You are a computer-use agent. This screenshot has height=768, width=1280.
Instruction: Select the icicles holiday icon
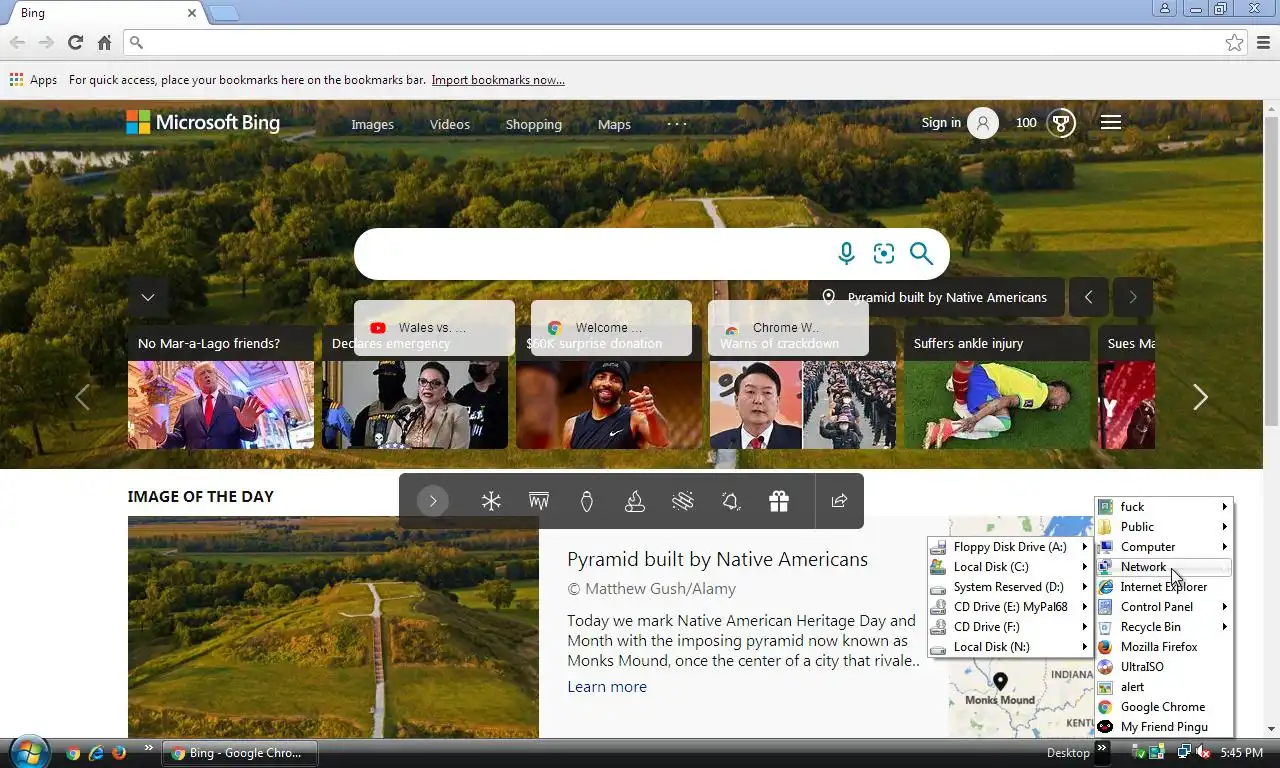click(x=539, y=501)
